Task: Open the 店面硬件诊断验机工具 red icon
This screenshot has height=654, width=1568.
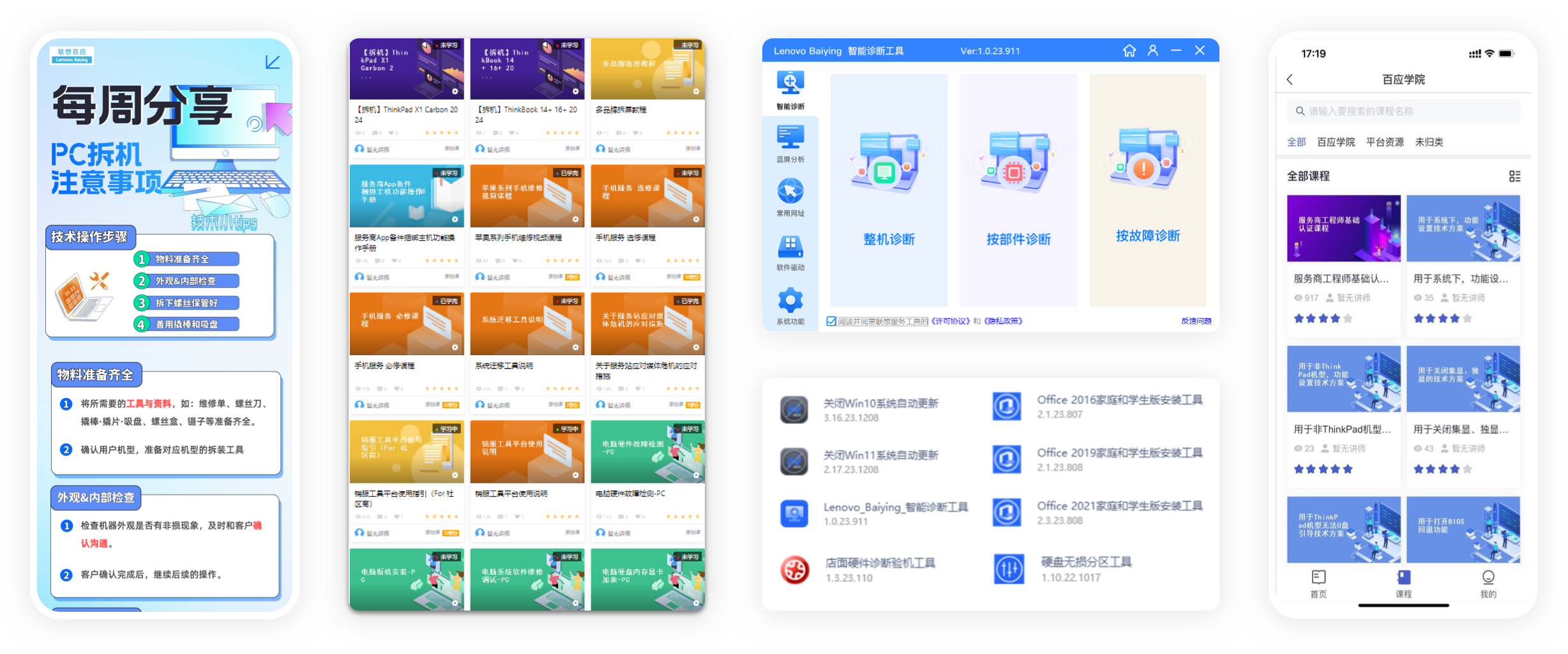Action: click(795, 570)
